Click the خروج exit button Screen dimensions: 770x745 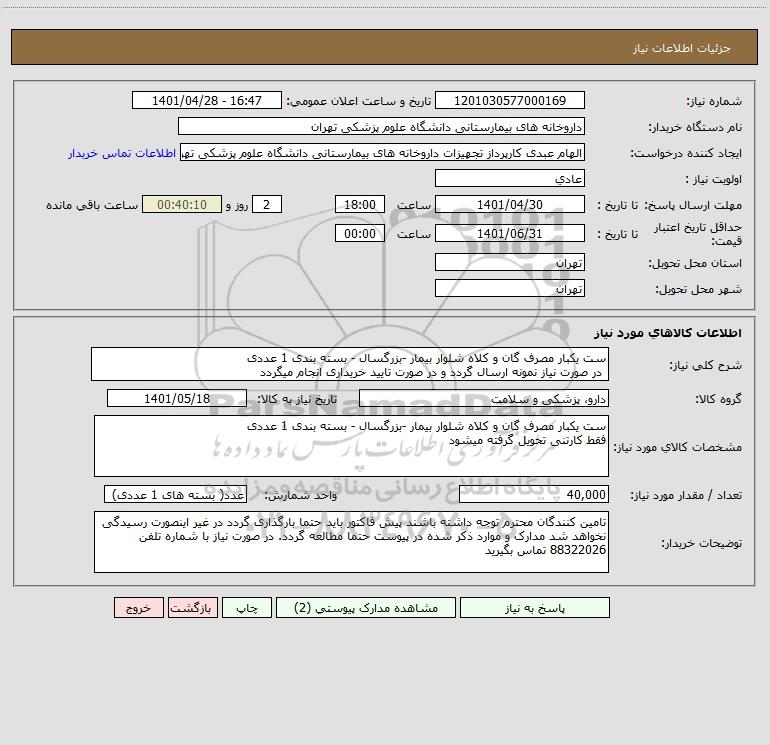pos(138,608)
